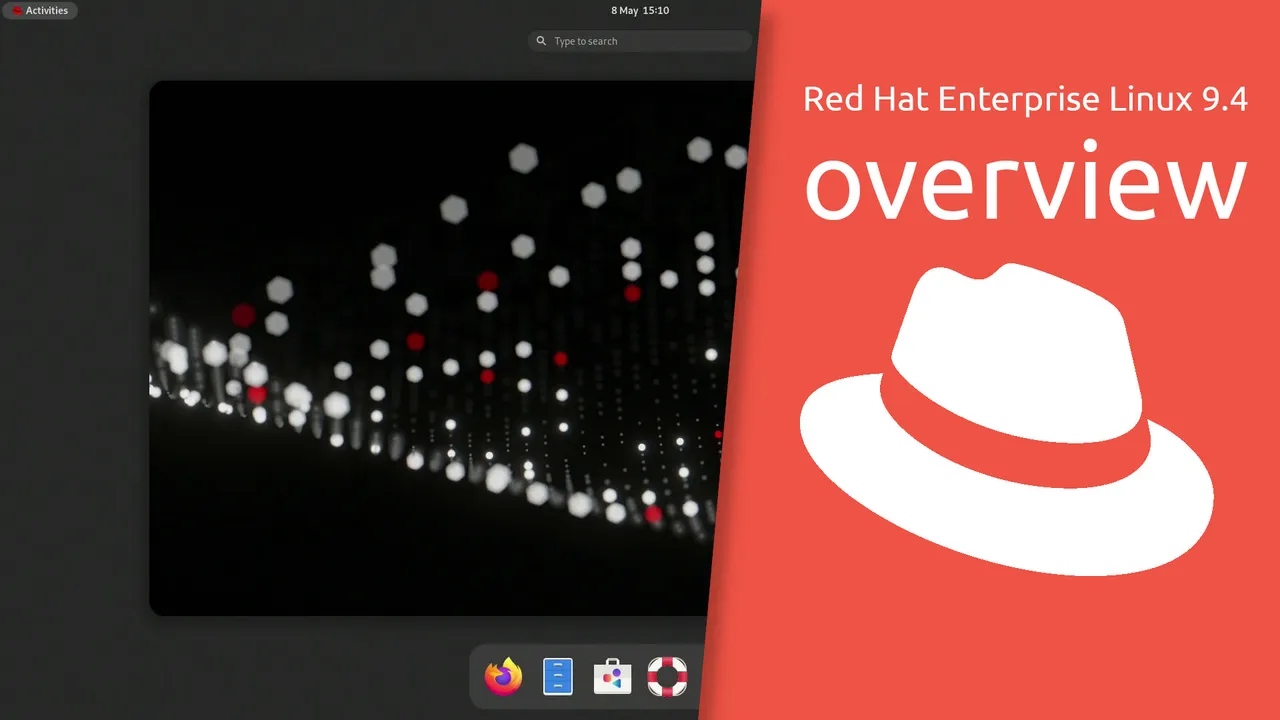Launch the Files app in the dash
The width and height of the screenshot is (1280, 720).
pos(558,677)
